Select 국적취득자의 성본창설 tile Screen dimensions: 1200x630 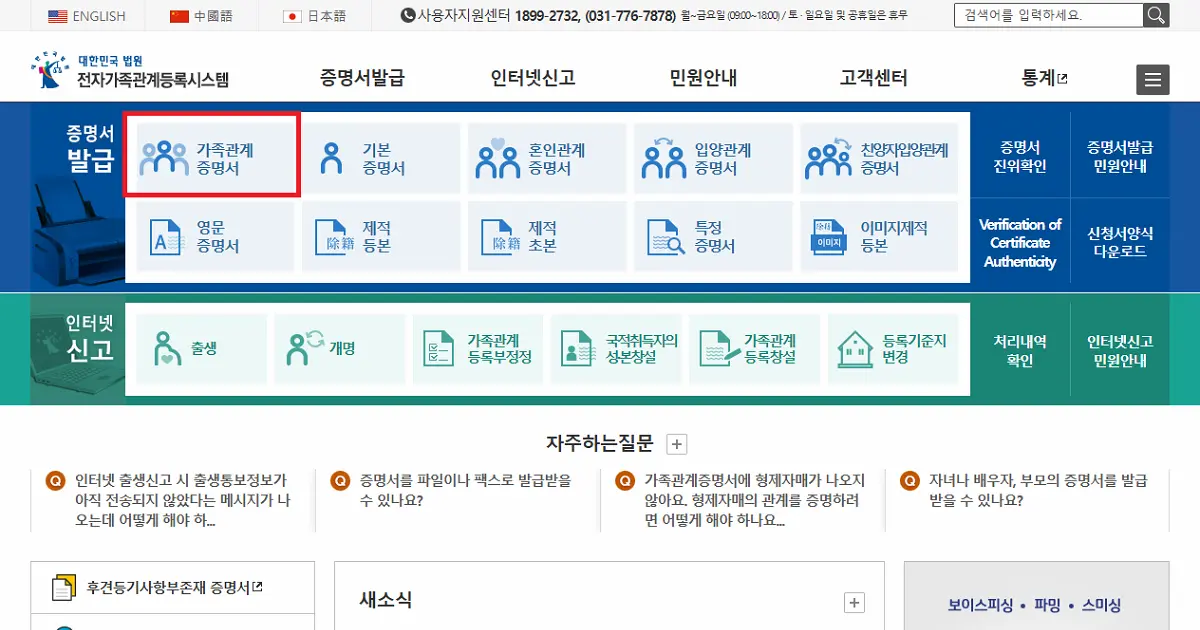tap(616, 348)
